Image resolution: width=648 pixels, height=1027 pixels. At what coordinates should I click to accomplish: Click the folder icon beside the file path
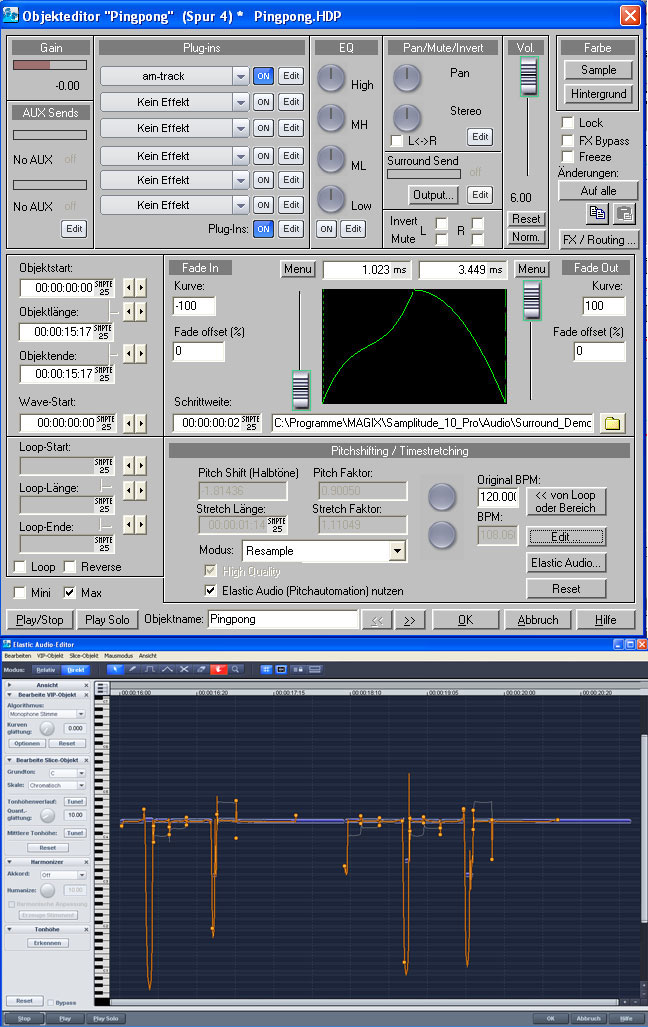tap(612, 423)
